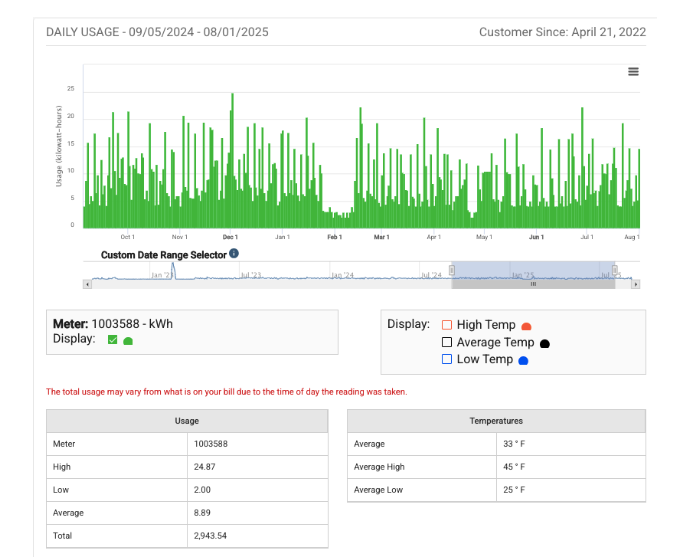Click the shaded selected range in navigator

(533, 271)
